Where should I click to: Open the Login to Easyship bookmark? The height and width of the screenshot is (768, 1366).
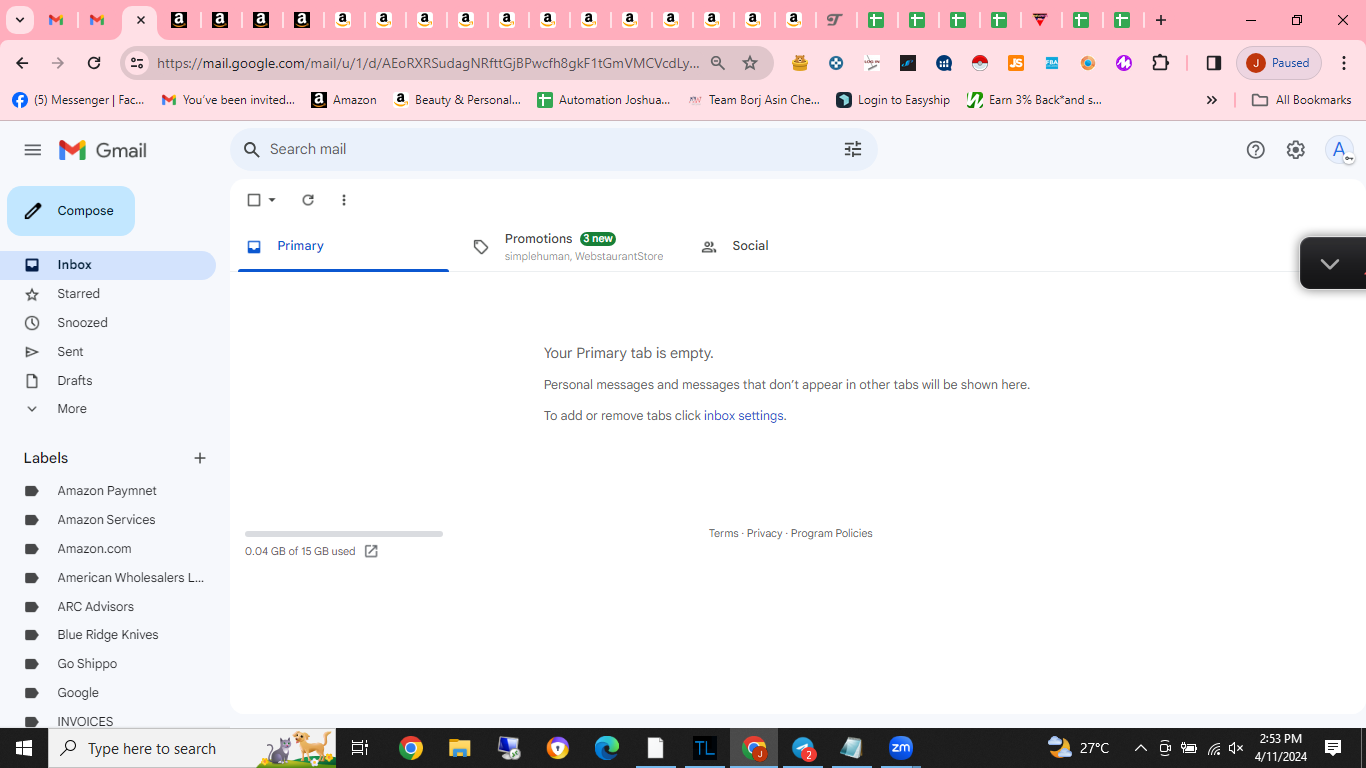point(893,100)
